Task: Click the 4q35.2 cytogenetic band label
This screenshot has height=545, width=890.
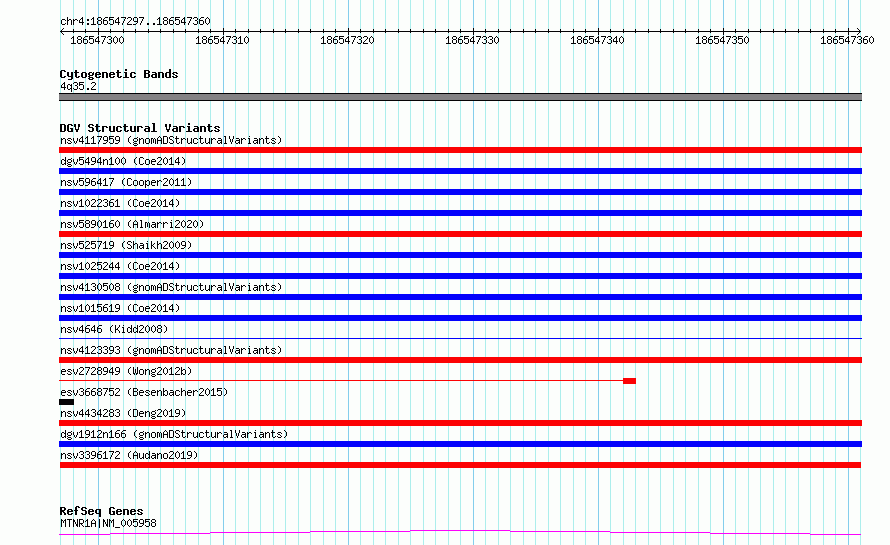Action: click(78, 86)
